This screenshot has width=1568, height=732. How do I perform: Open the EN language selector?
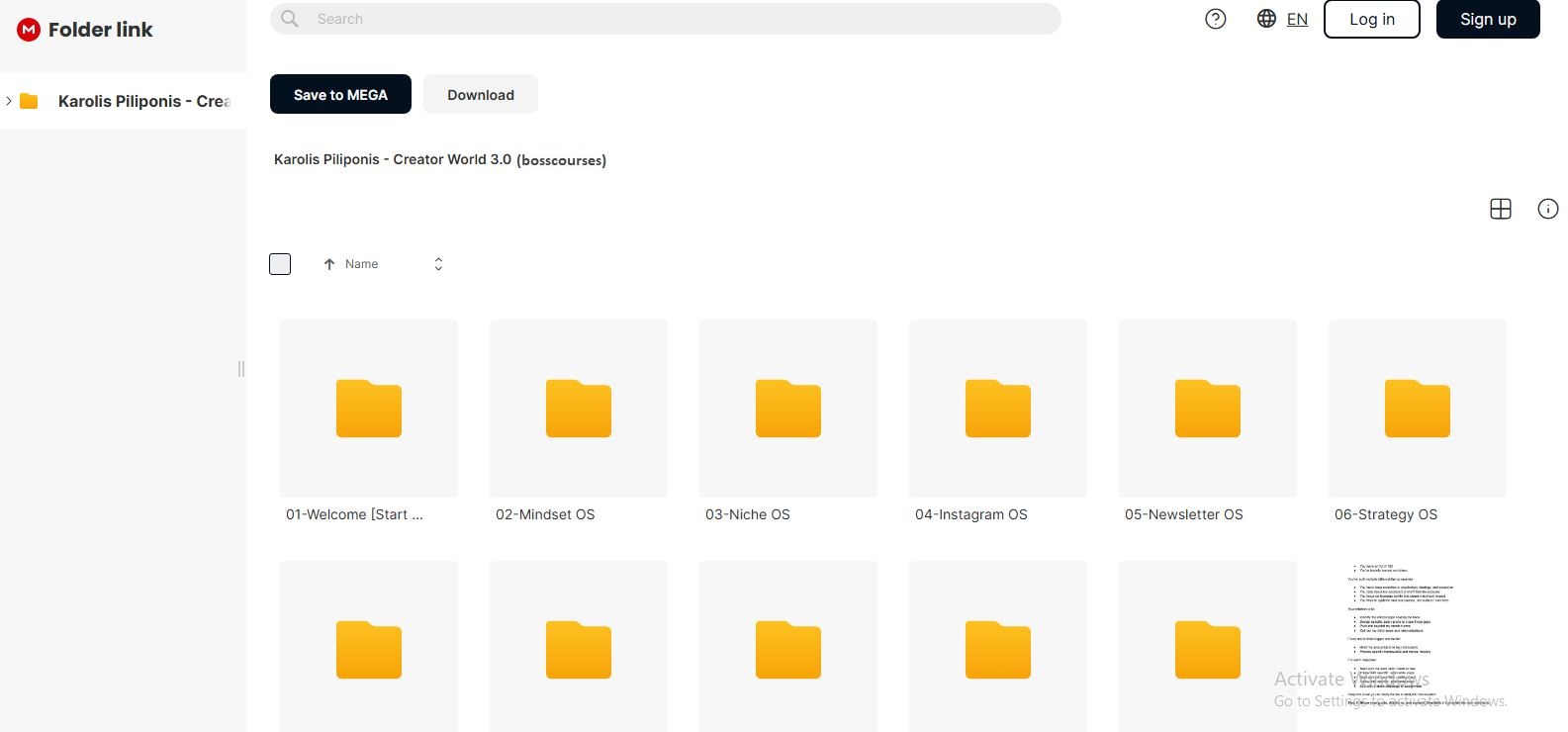pyautogui.click(x=1297, y=19)
